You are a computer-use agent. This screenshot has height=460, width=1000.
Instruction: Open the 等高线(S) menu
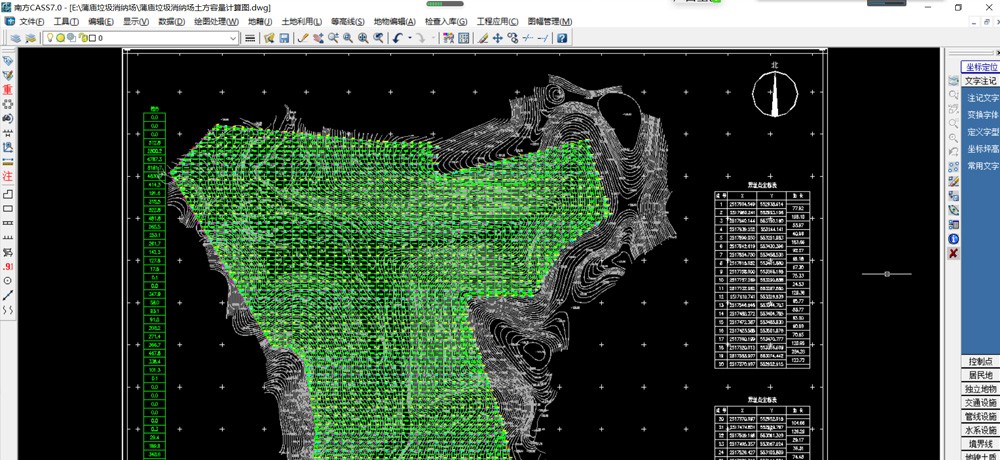tap(348, 21)
